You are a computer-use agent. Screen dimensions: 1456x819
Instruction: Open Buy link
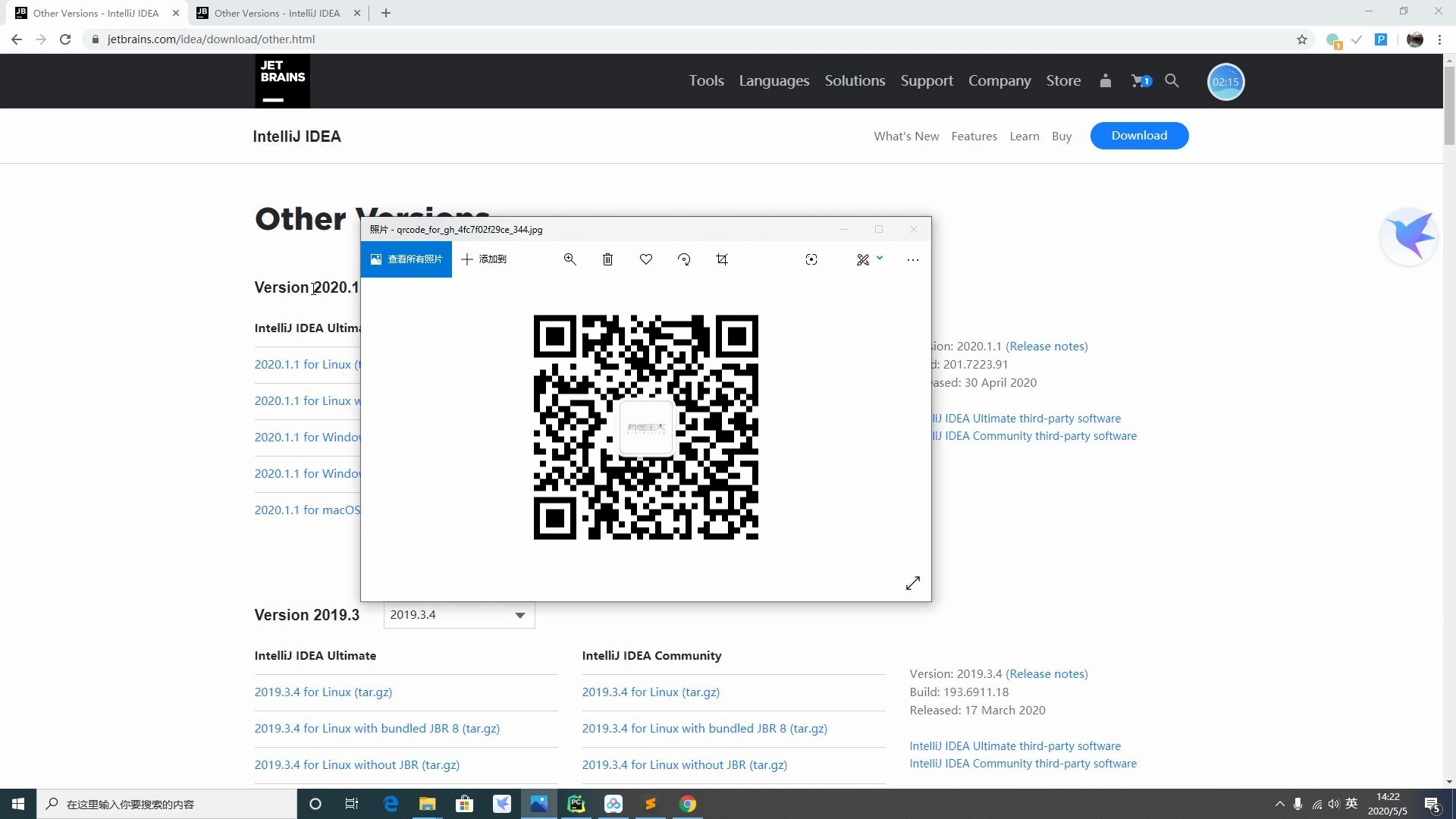pyautogui.click(x=1061, y=136)
